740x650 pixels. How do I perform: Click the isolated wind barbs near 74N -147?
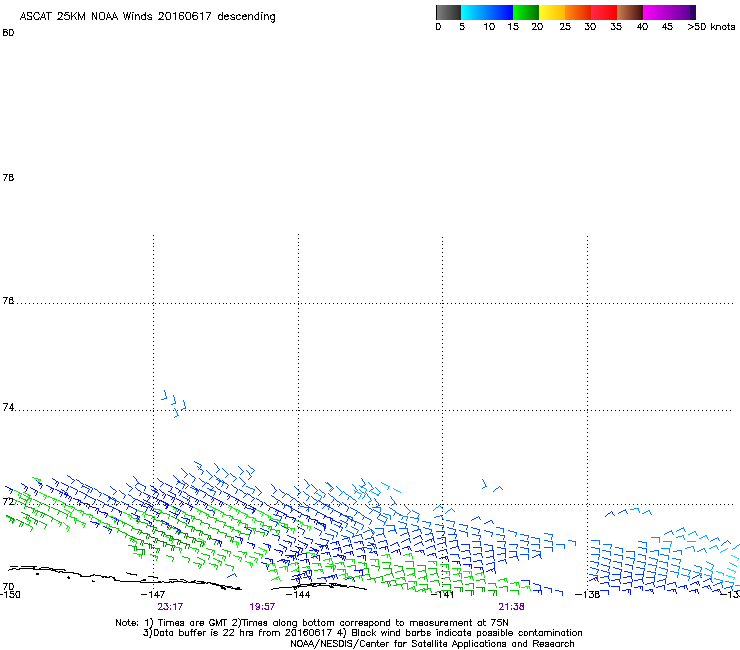[x=174, y=404]
